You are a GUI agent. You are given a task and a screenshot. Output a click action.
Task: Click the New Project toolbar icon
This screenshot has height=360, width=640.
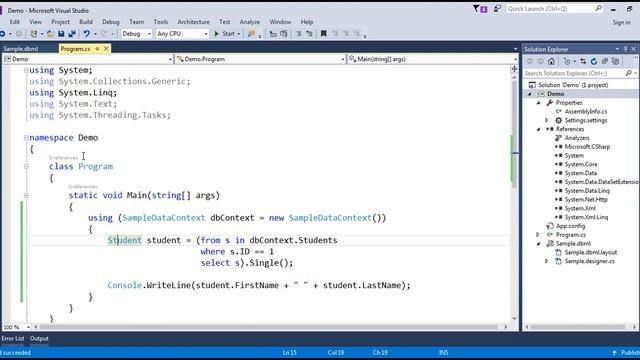(34, 34)
